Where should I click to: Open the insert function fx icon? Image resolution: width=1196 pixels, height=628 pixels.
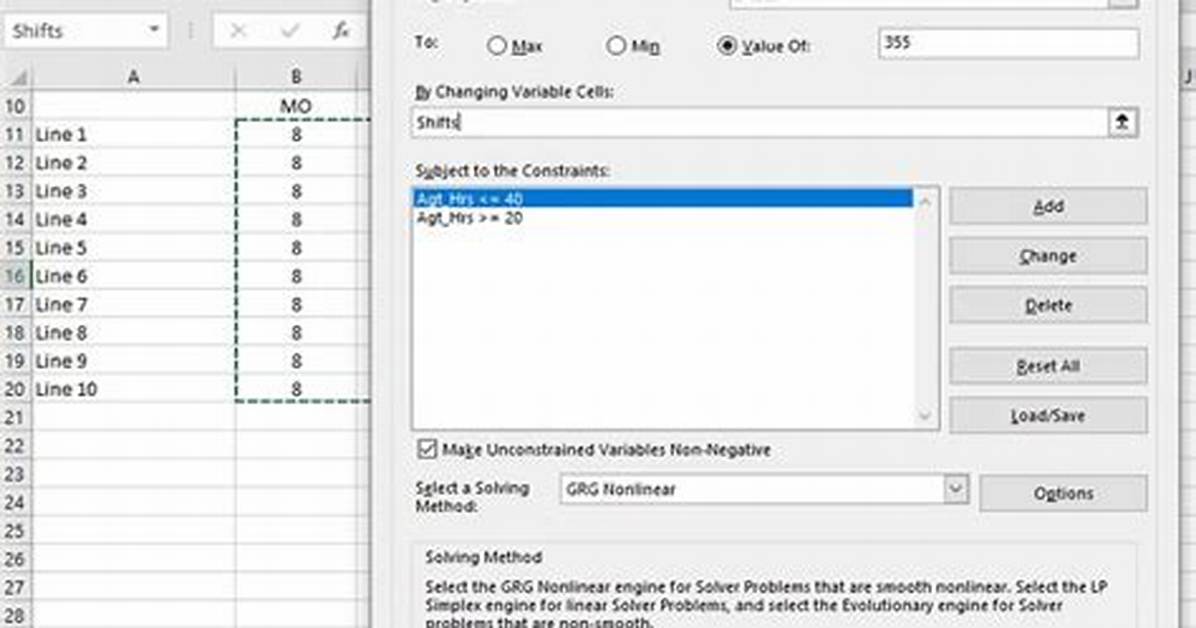coord(341,31)
